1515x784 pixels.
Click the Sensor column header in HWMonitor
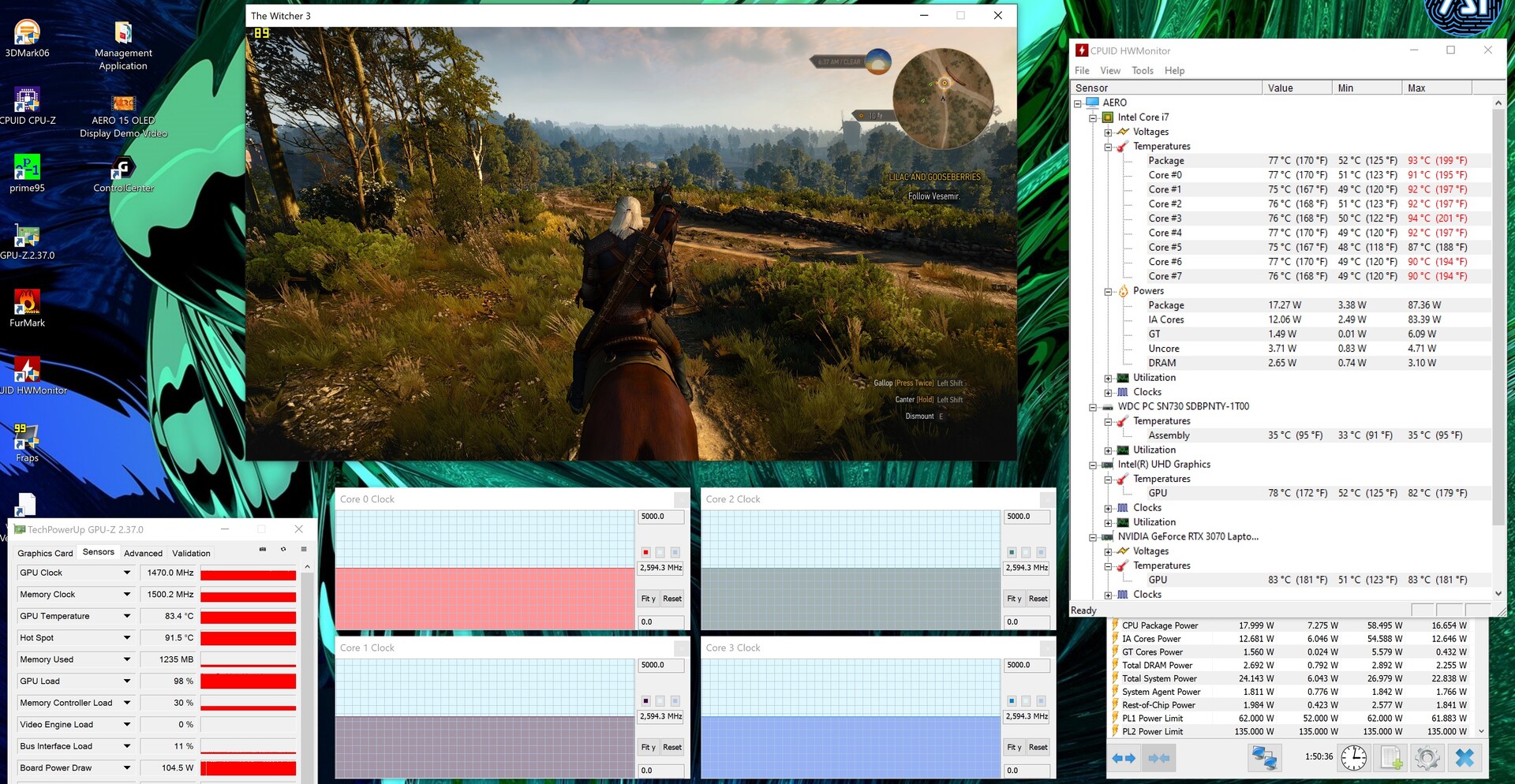tap(1166, 88)
